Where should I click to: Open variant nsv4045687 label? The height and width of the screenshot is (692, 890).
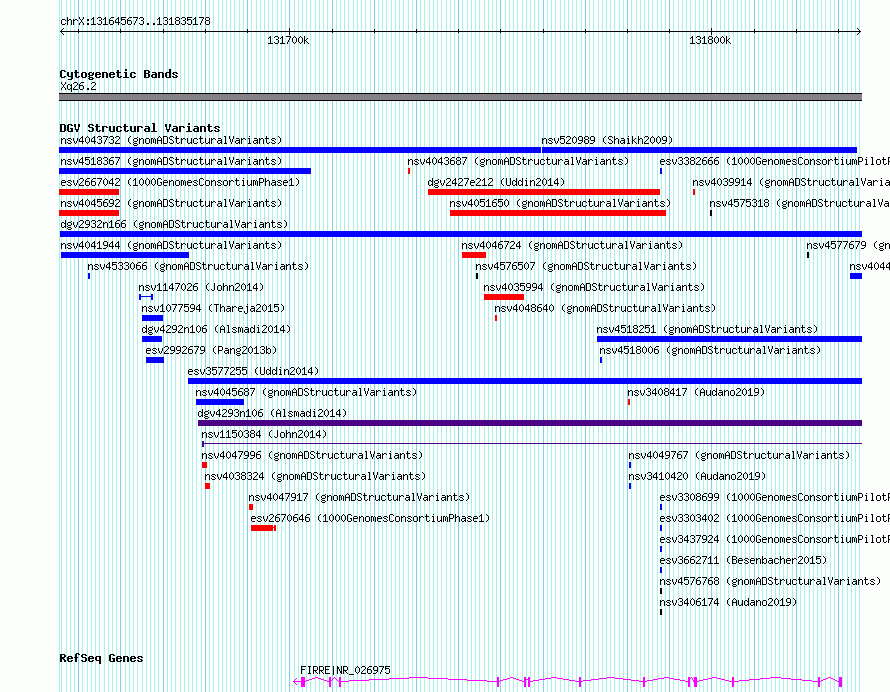pos(306,392)
